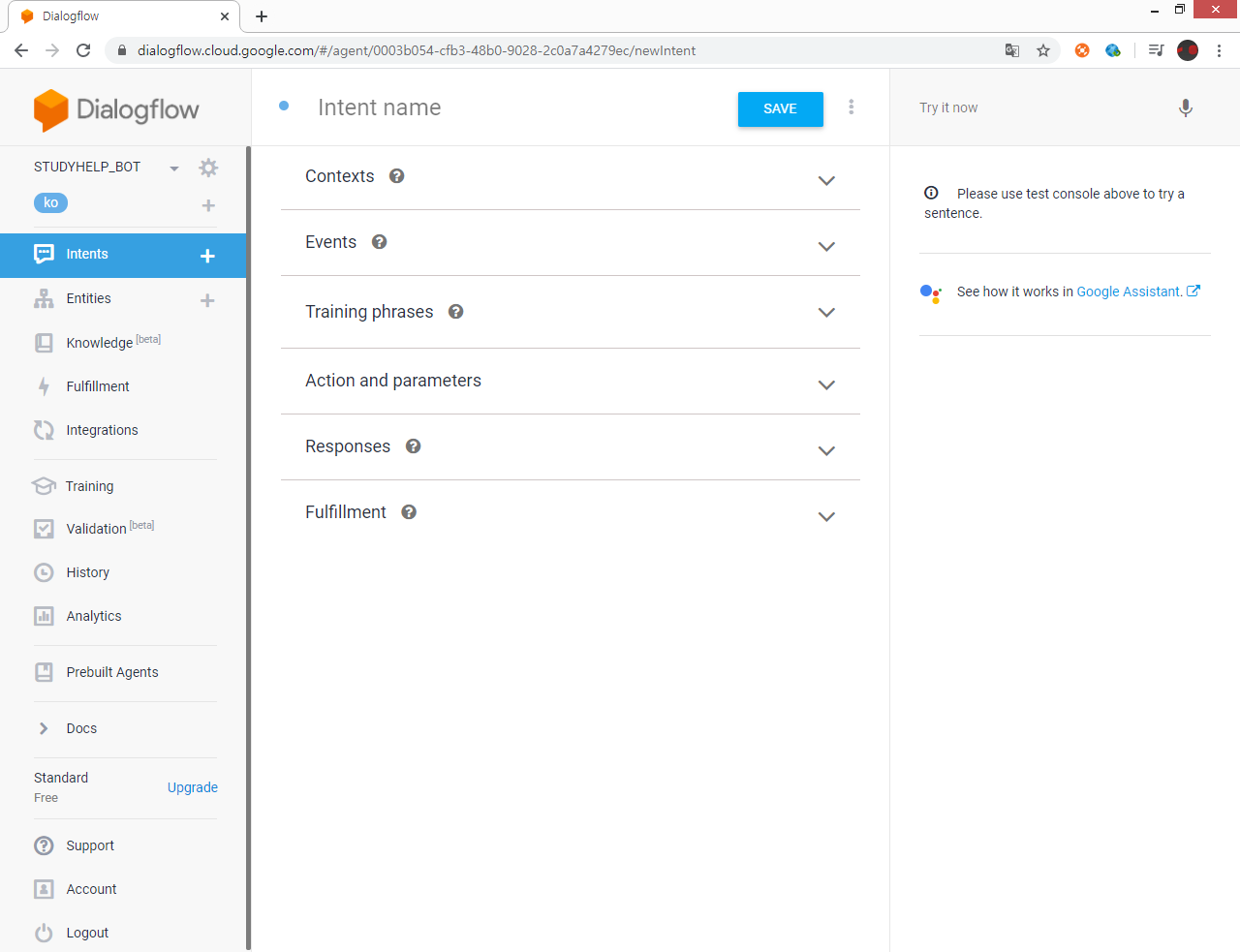This screenshot has width=1240, height=952.
Task: Click the Account person icon
Action: 44,889
